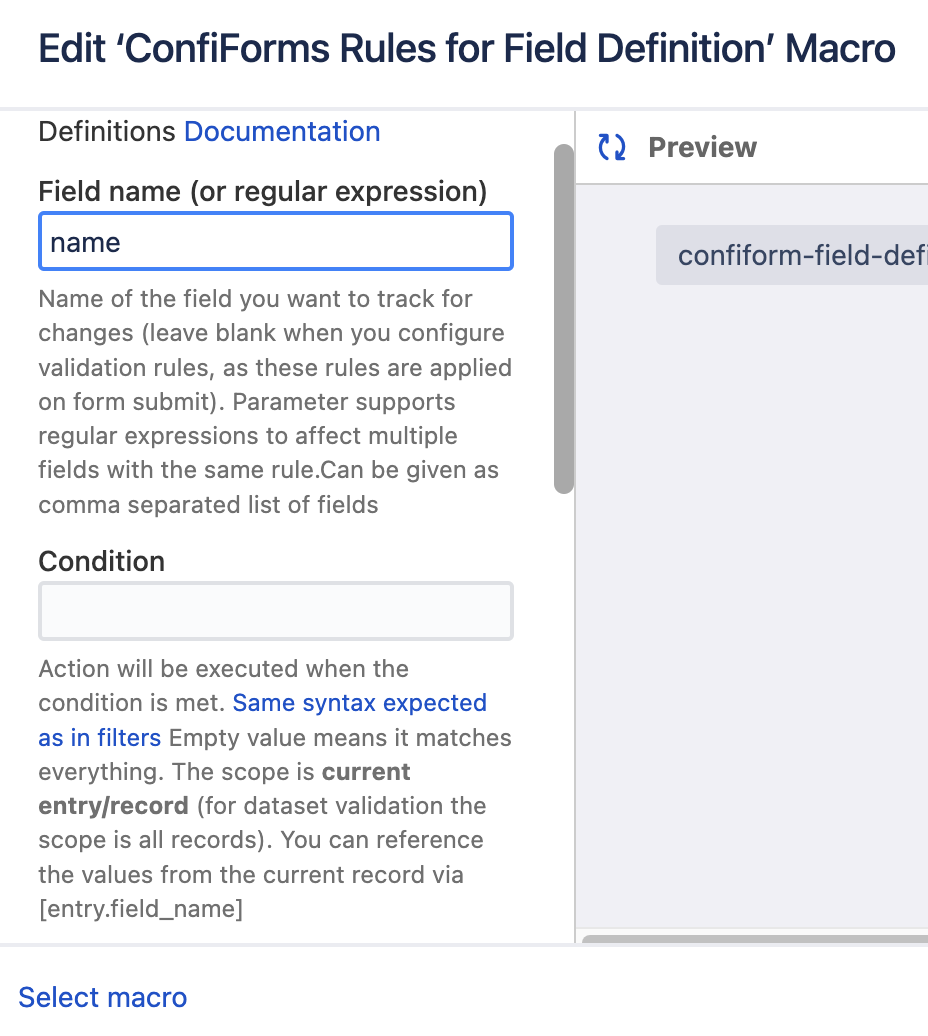This screenshot has width=928, height=1036.
Task: Click the Definitions text before Documentation
Action: pos(107,131)
